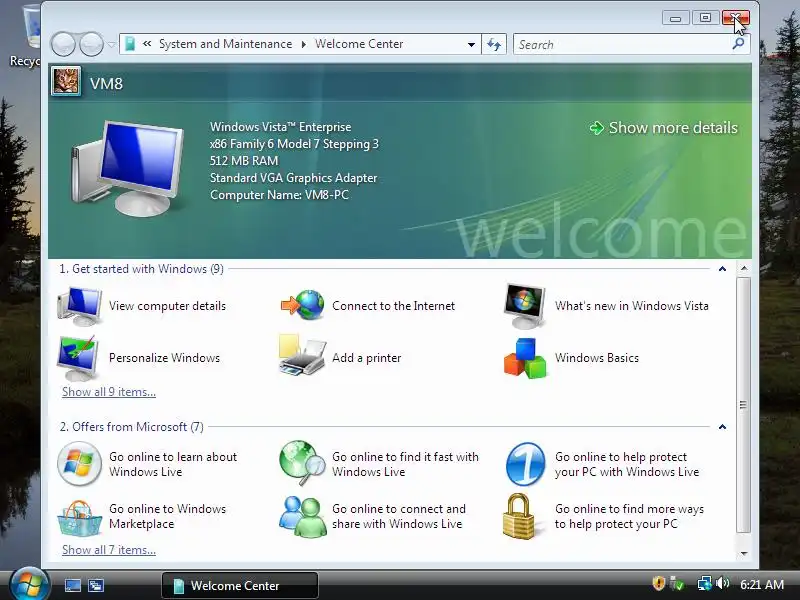Click the security shield tray icon
800x600 pixels.
(x=659, y=583)
